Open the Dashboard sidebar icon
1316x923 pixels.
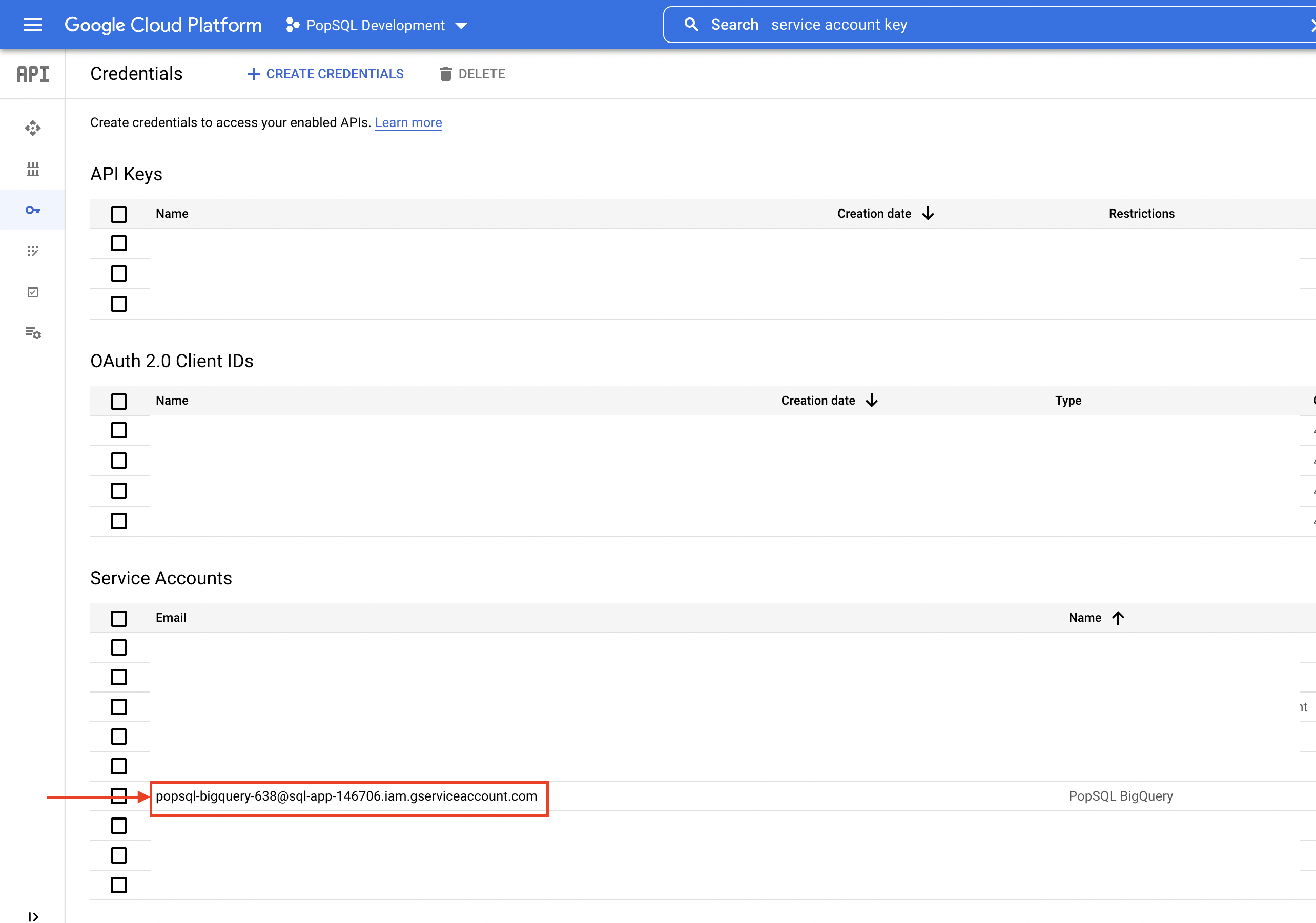click(x=33, y=128)
